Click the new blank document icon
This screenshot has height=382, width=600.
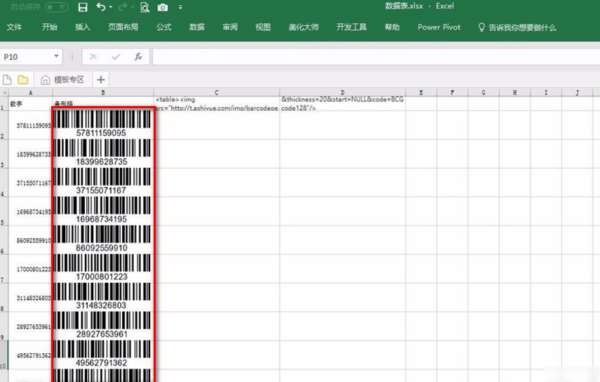click(x=7, y=80)
